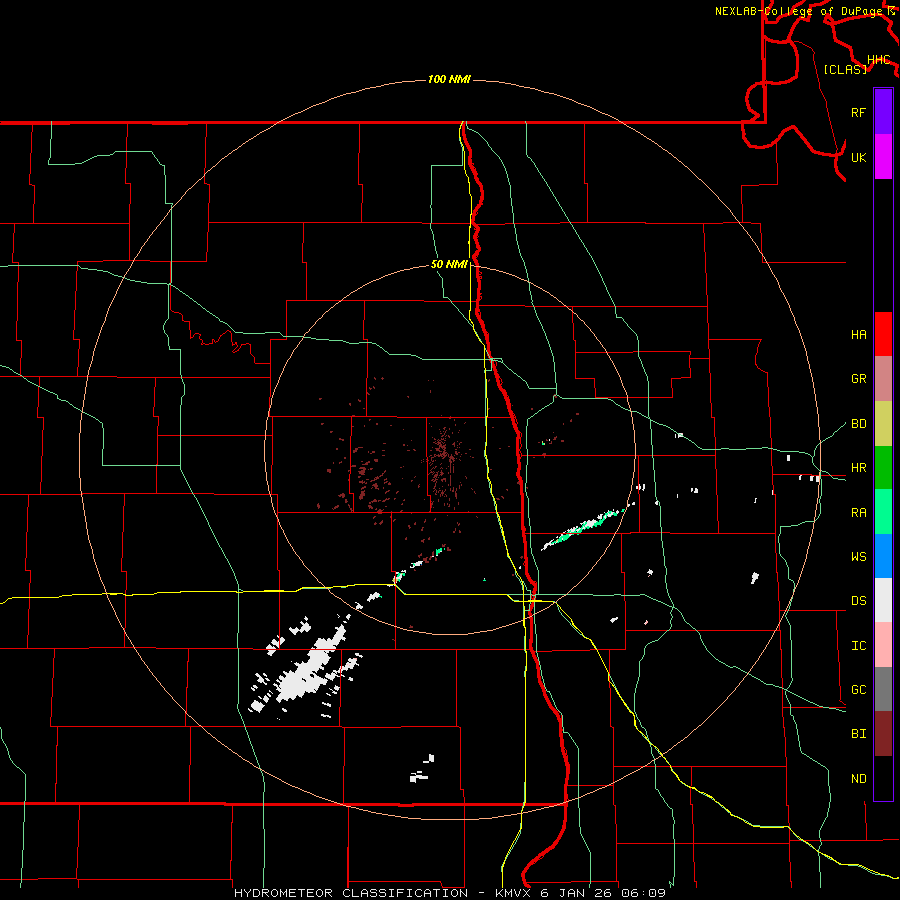Click the [CLAS] units label
Screen dimensions: 900x900
845,69
